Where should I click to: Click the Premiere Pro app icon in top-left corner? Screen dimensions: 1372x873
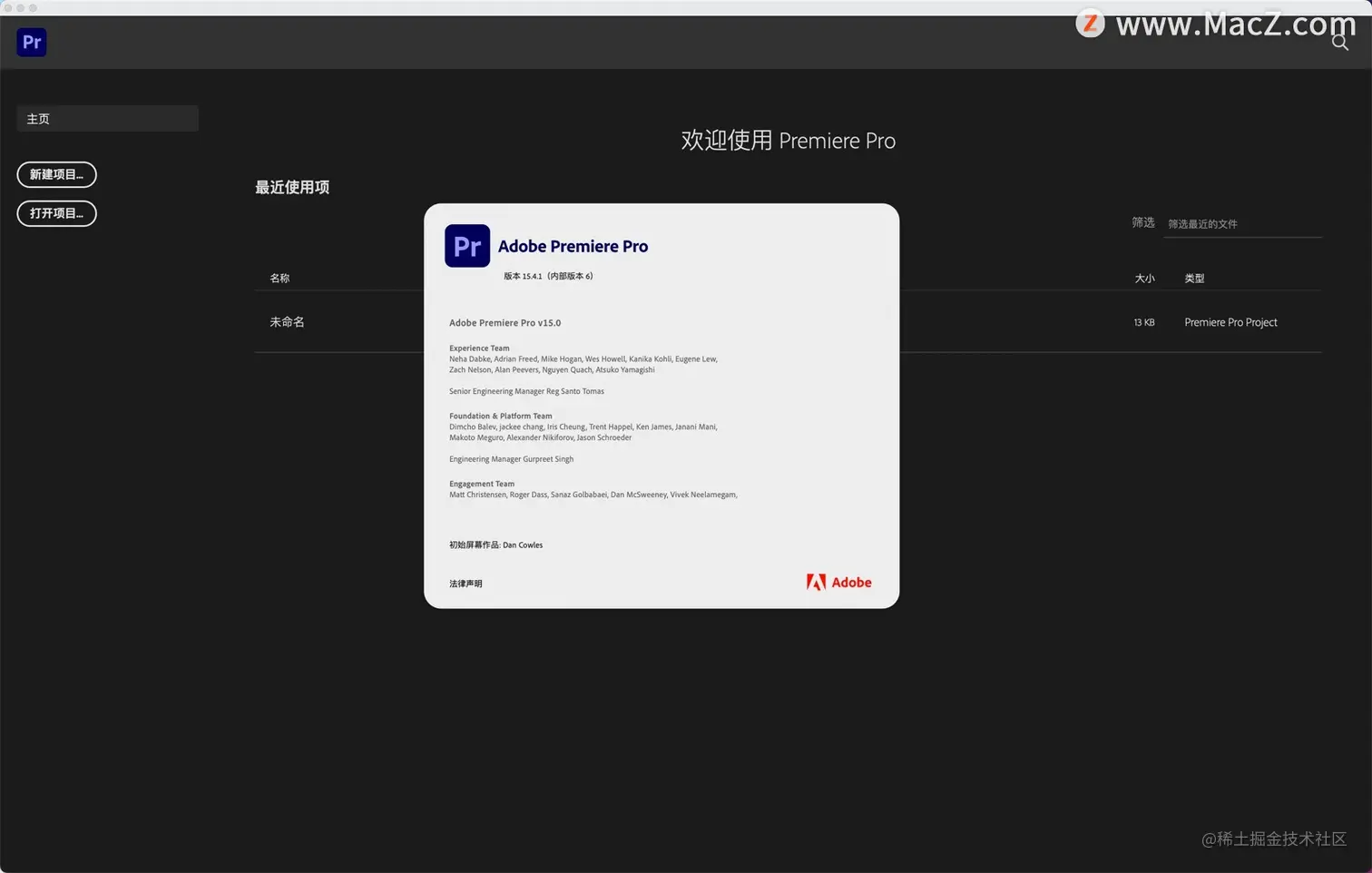coord(31,42)
